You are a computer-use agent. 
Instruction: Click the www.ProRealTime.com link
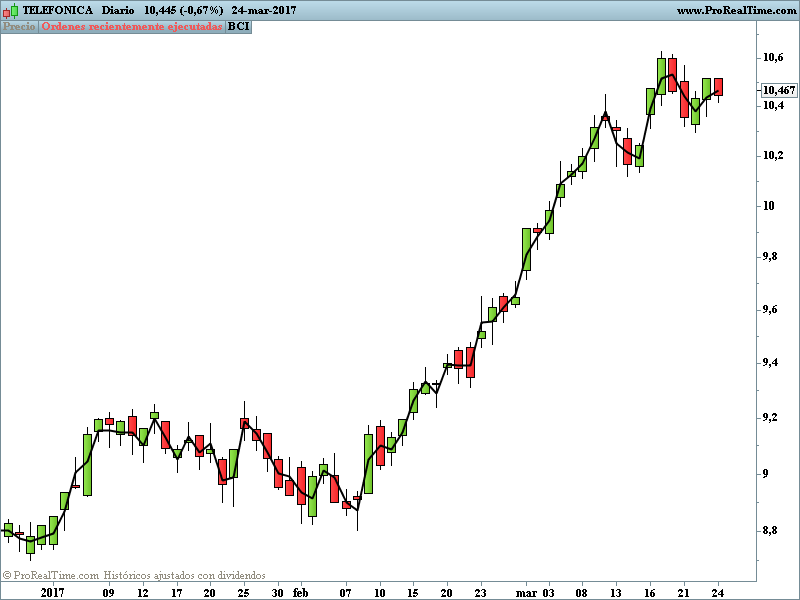pos(736,10)
